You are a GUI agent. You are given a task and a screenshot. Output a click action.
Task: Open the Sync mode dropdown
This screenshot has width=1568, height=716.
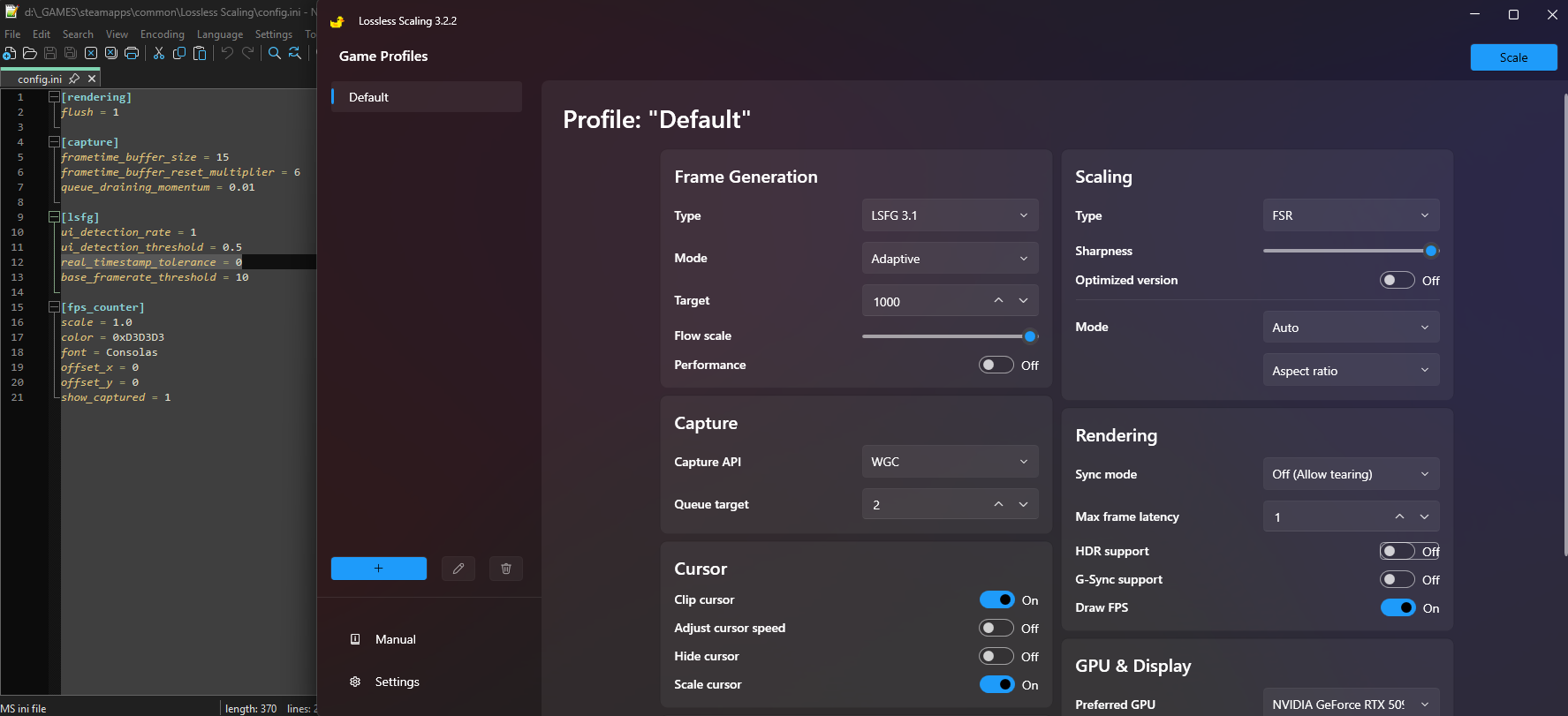pyautogui.click(x=1351, y=474)
